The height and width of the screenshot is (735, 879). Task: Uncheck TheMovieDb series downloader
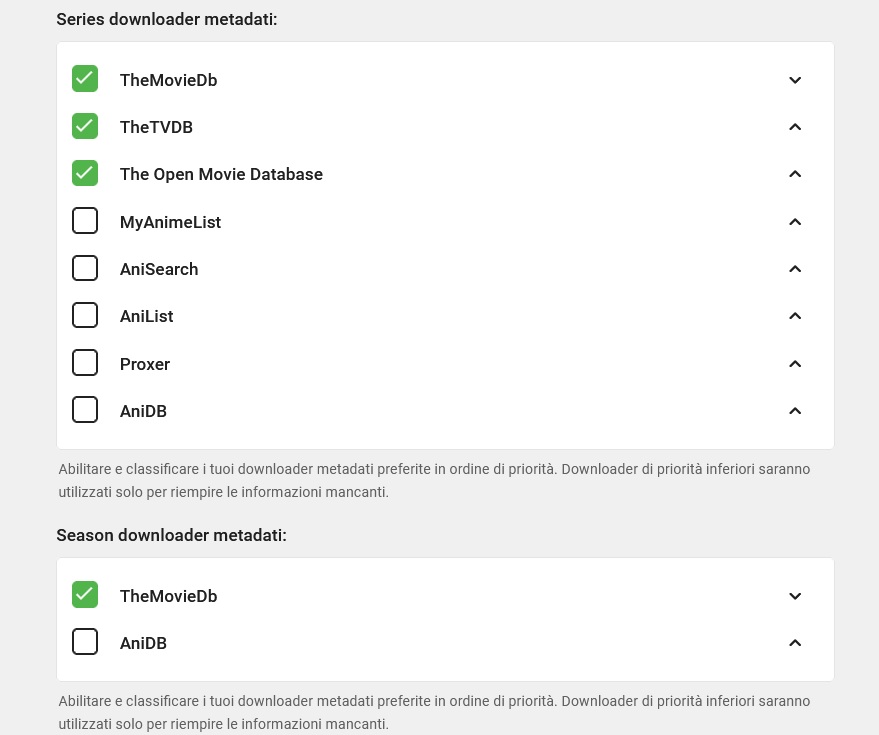pos(85,79)
